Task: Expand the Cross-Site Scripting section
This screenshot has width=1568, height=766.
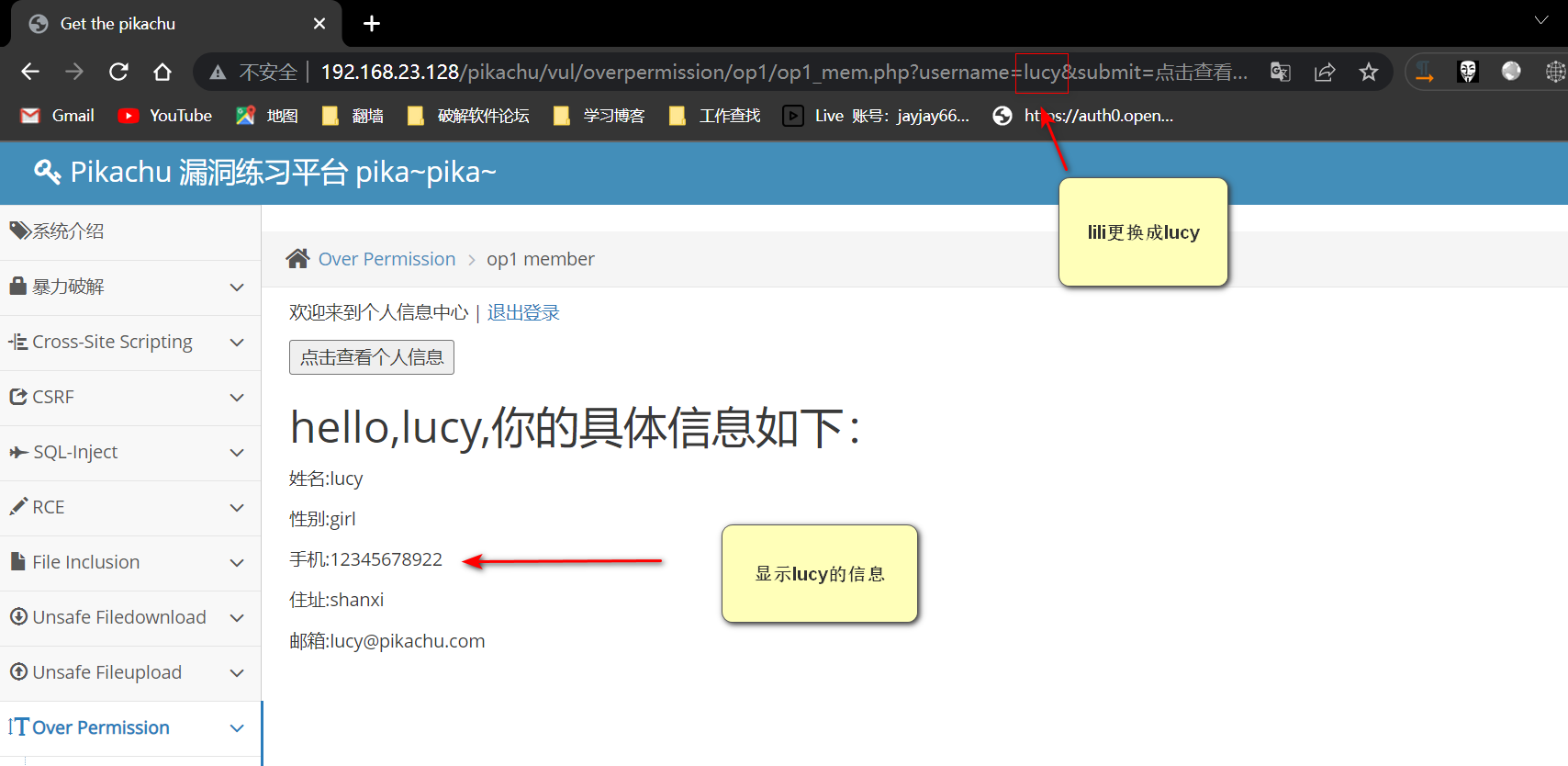Action: pos(129,342)
